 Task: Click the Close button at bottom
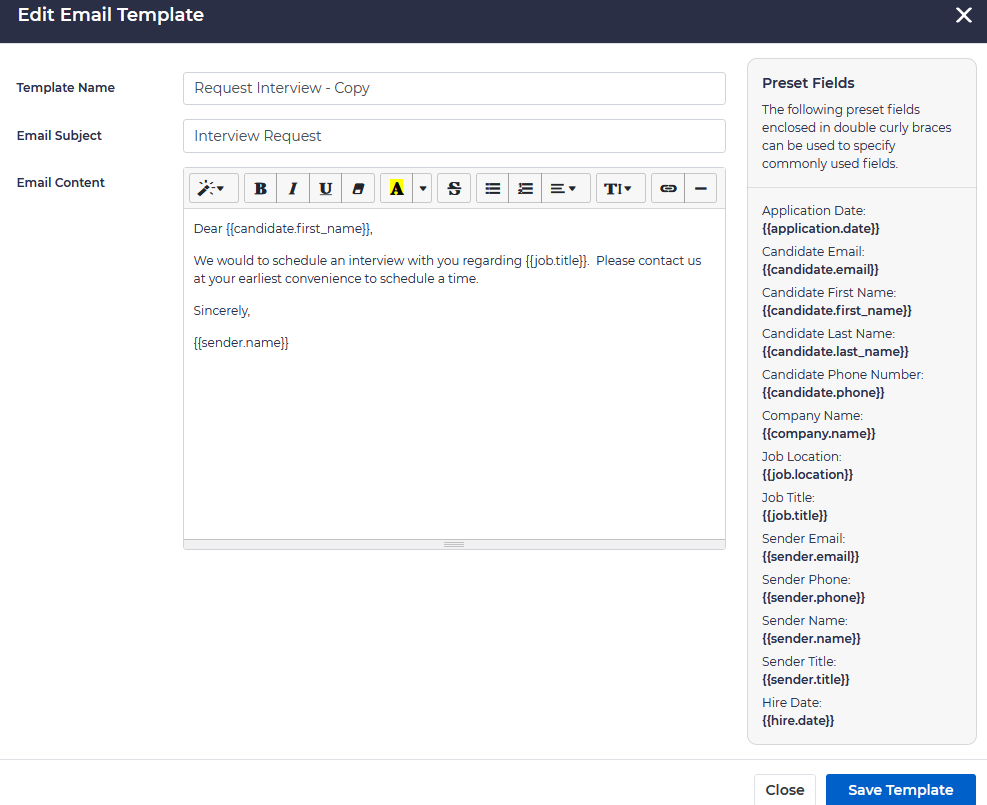tap(784, 790)
